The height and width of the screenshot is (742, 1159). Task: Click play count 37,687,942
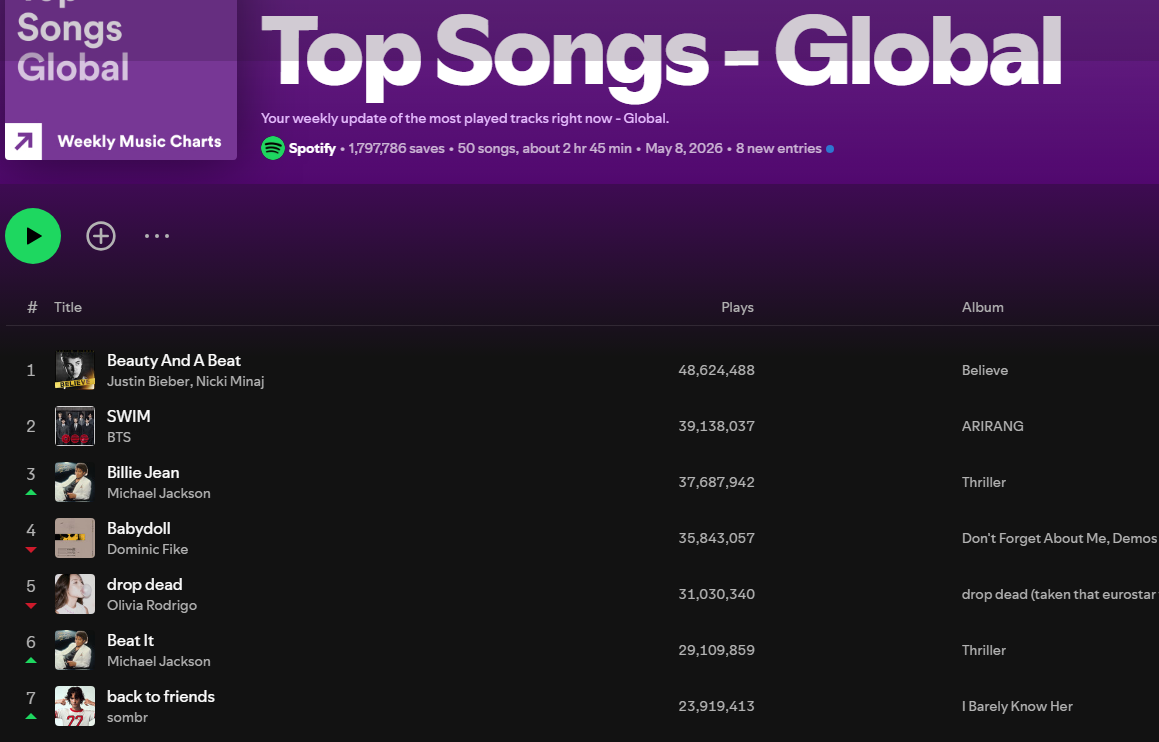coord(716,483)
